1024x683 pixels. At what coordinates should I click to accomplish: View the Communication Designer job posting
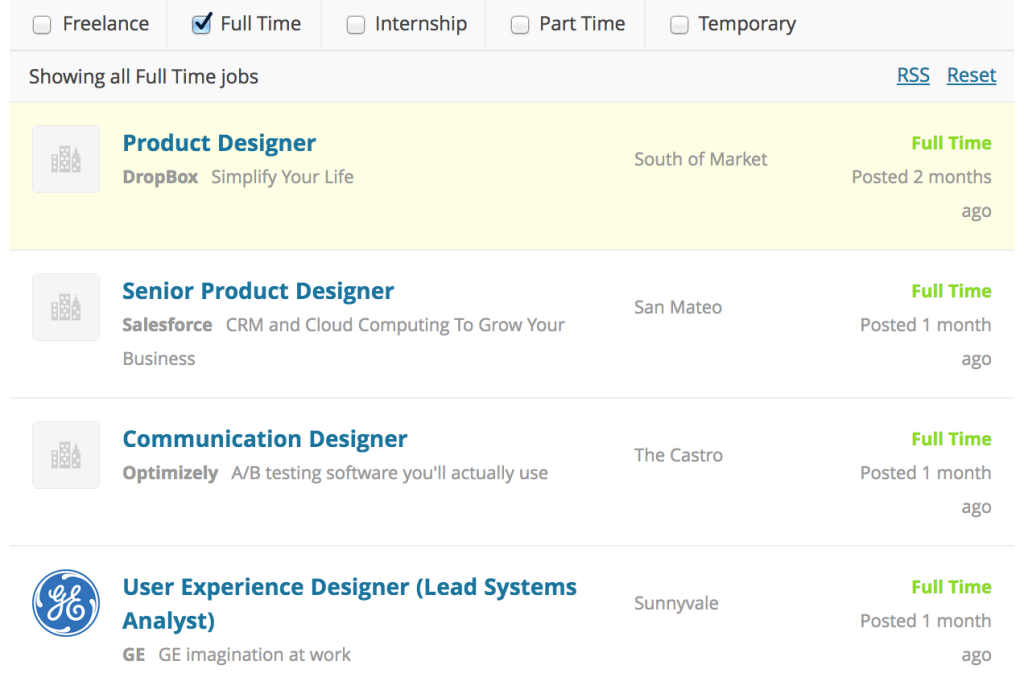click(264, 439)
